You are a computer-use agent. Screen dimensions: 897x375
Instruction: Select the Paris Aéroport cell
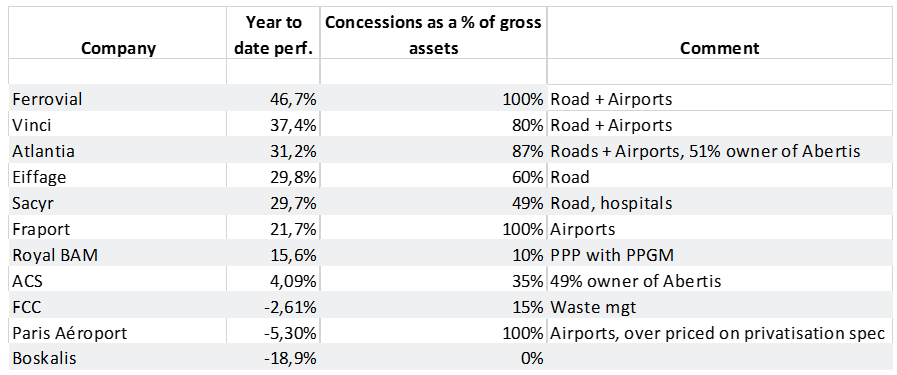[118, 333]
